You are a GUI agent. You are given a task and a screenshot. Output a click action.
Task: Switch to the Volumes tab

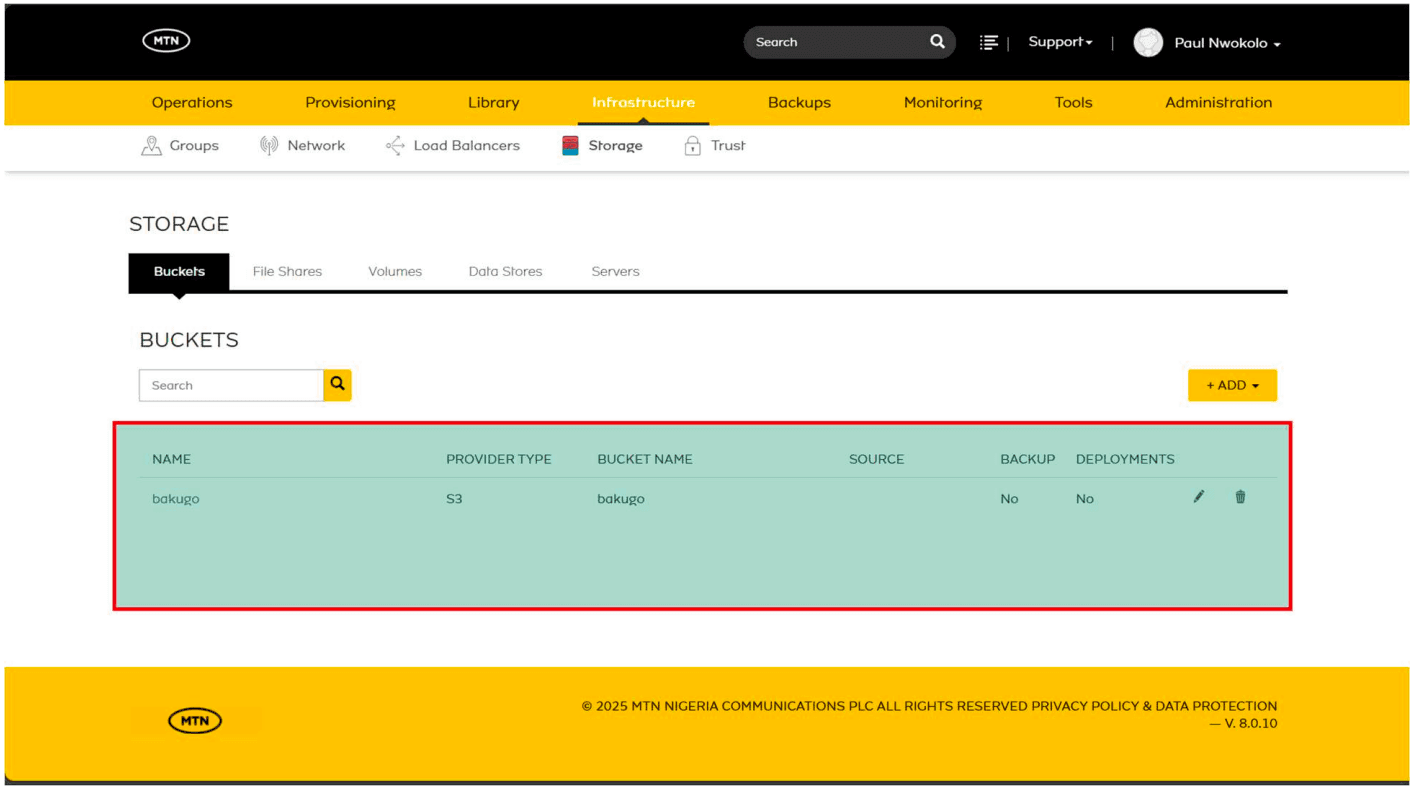point(395,271)
